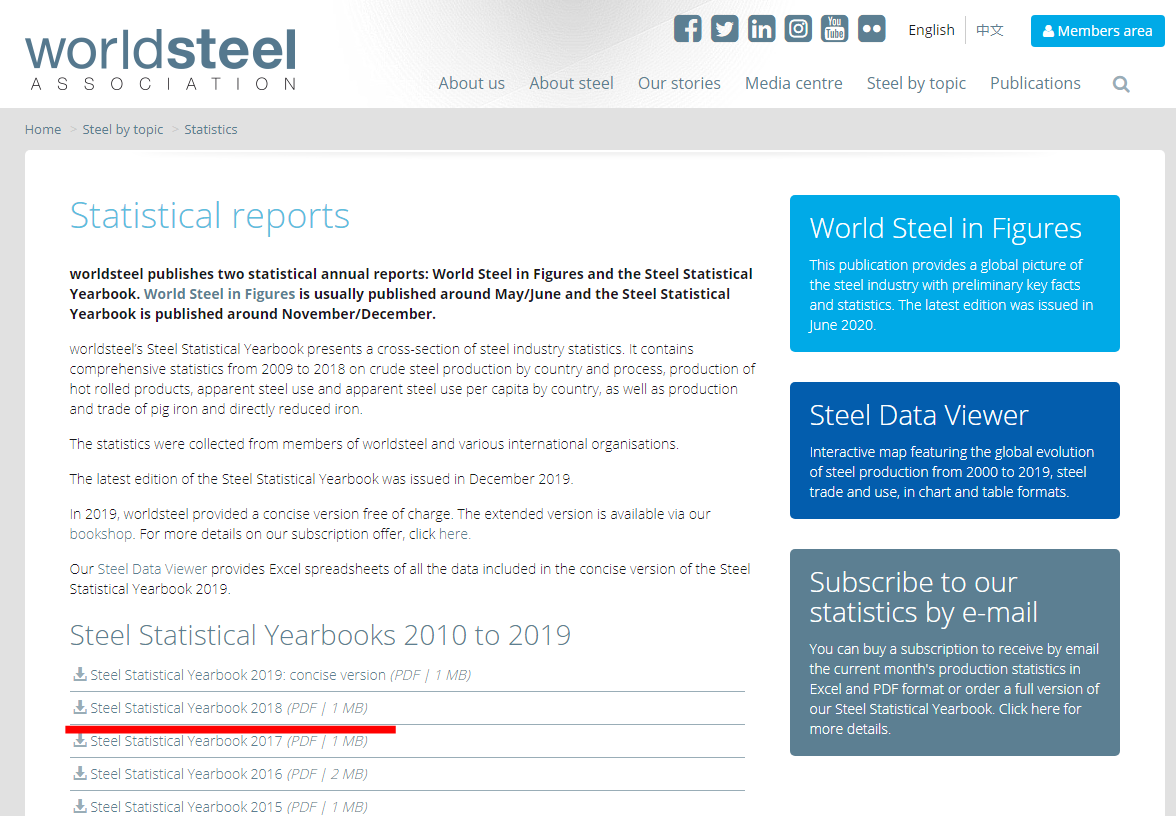Screen dimensions: 1176x816
Task: Follow the World Steel in Figures inline link
Action: pos(220,294)
